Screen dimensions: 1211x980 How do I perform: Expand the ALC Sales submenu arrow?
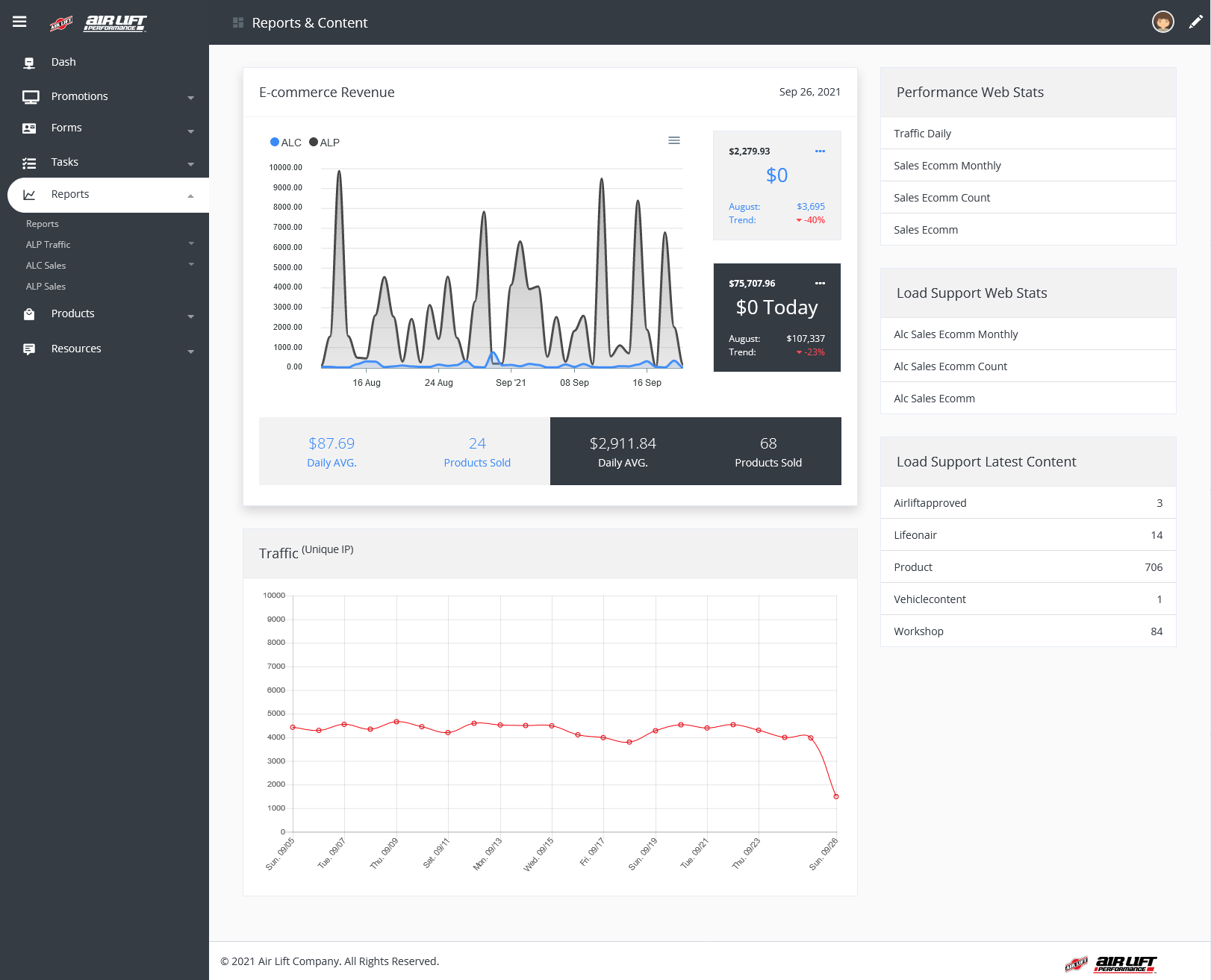(x=191, y=264)
